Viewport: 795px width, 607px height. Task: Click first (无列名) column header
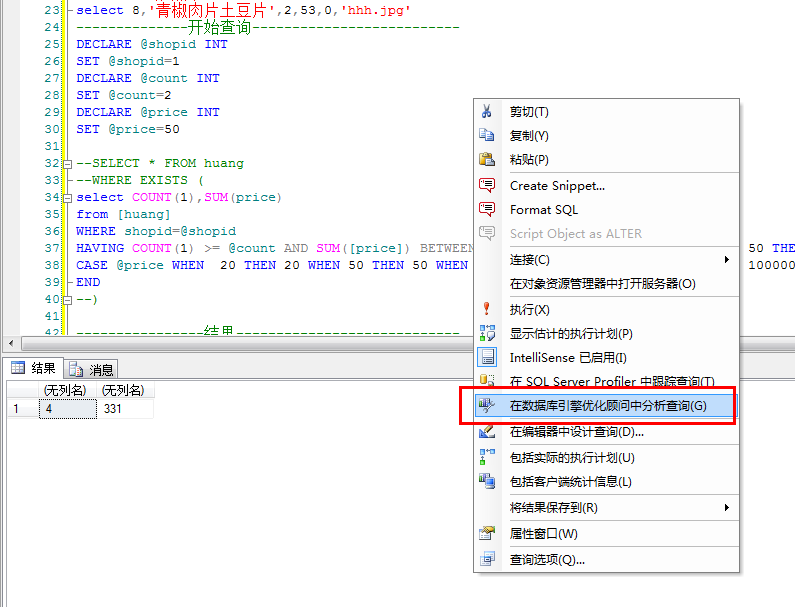coord(67,390)
